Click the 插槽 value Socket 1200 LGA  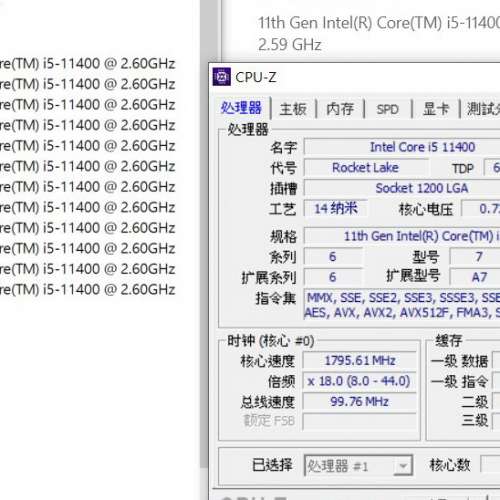(x=402, y=188)
